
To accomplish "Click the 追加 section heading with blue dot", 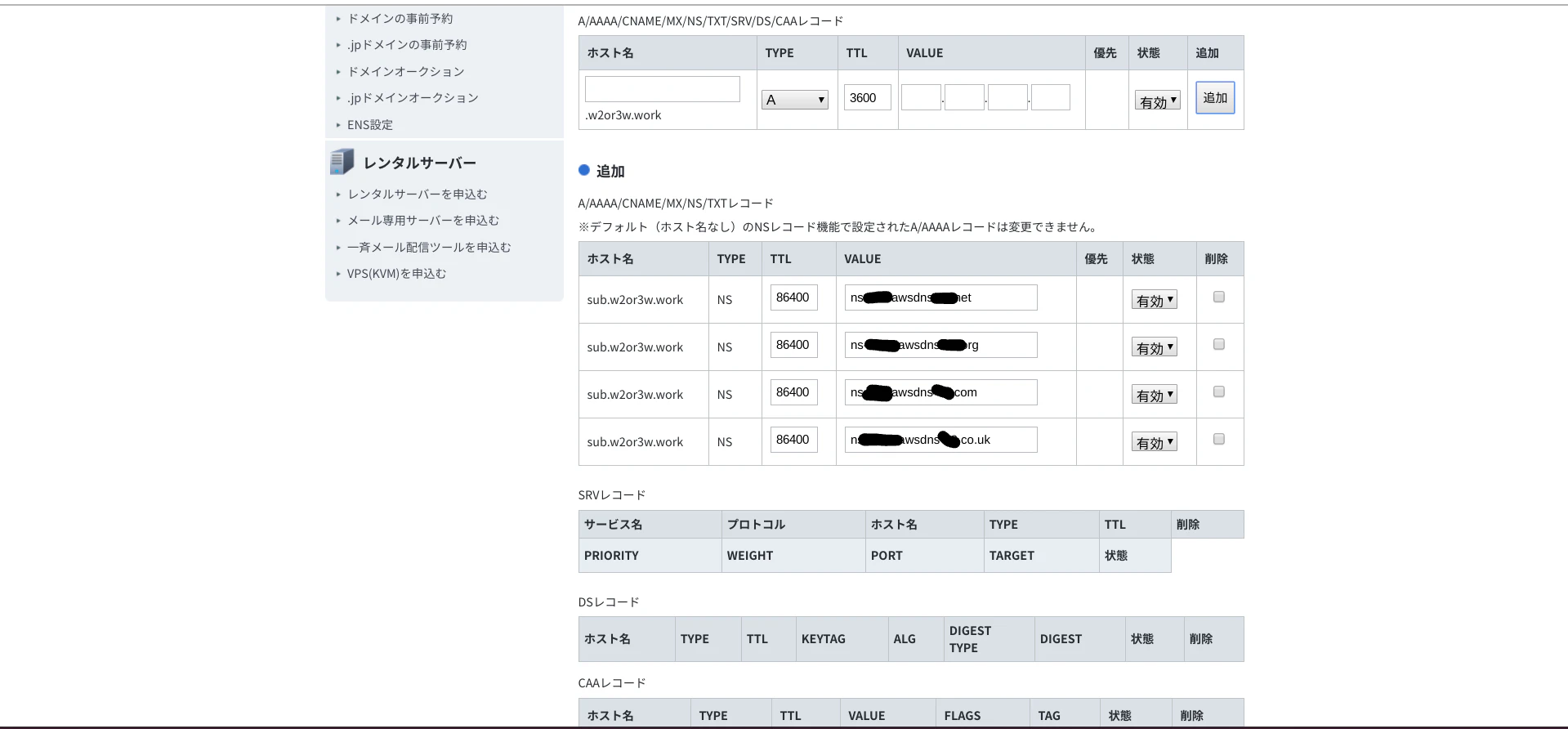I will pos(610,171).
